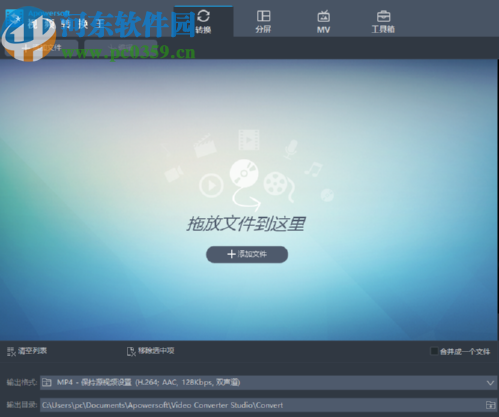
Task: Enable the 合并成一个文件 merge checkbox
Action: (434, 351)
